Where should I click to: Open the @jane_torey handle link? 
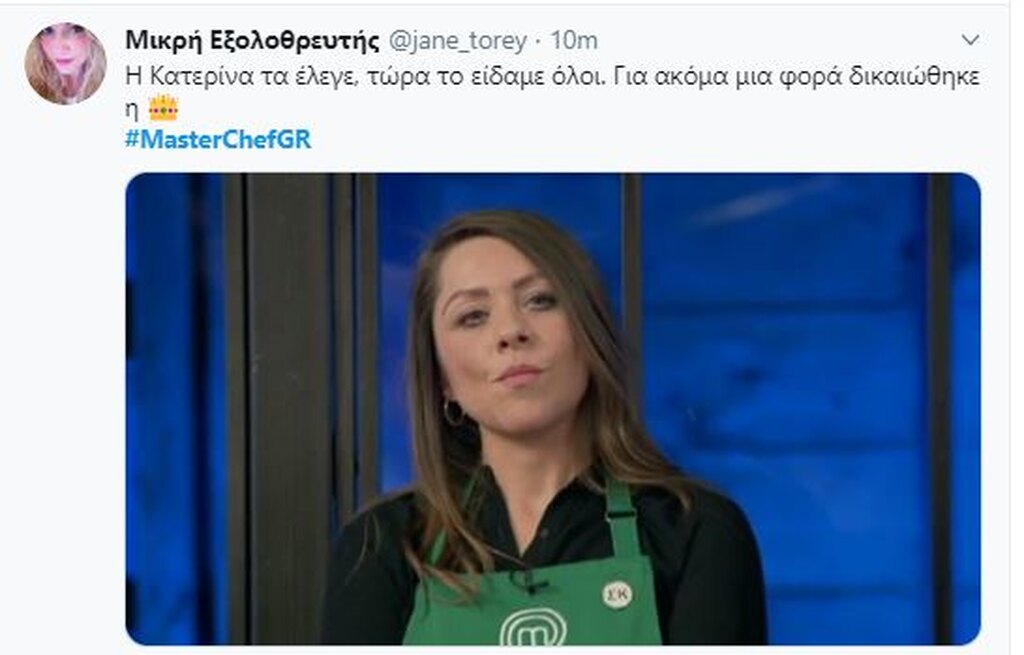coord(457,40)
